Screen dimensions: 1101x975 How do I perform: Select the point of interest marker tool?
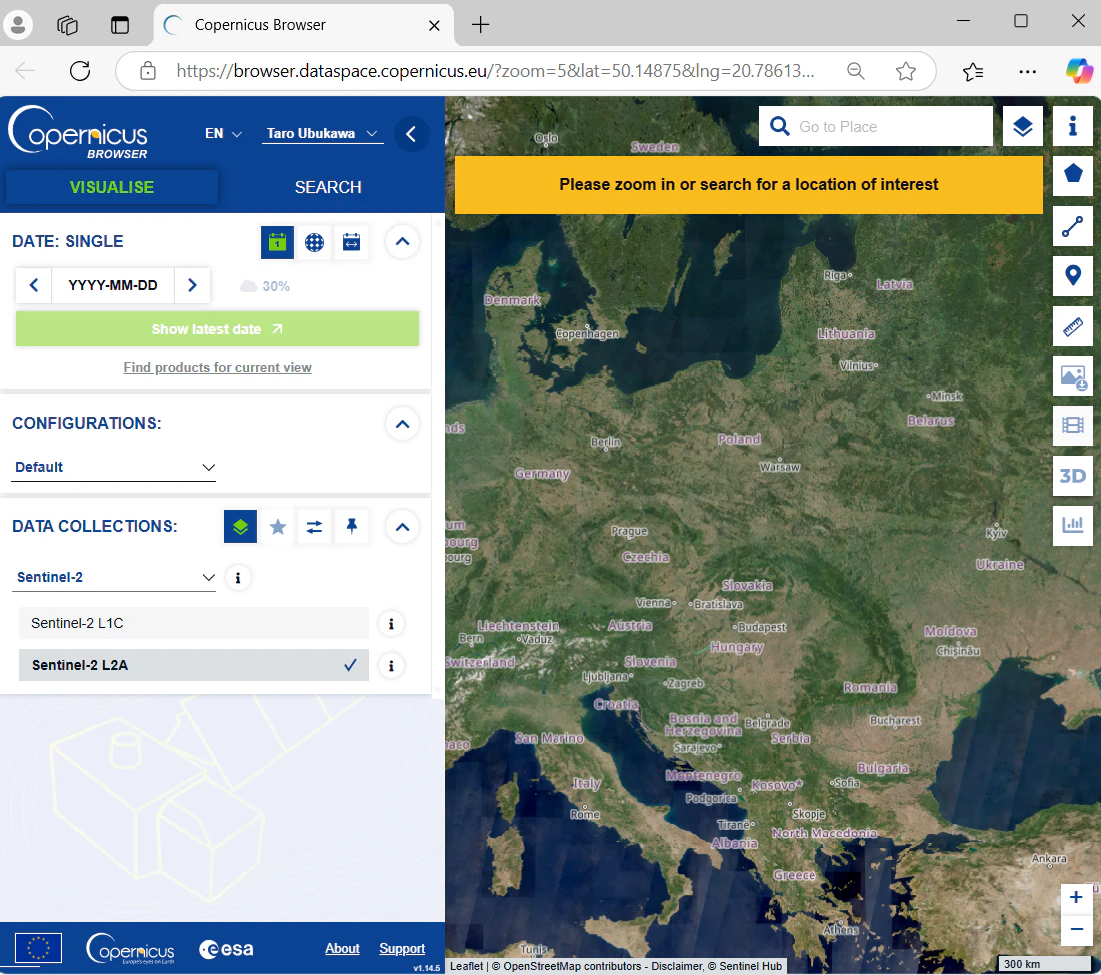coord(1073,276)
